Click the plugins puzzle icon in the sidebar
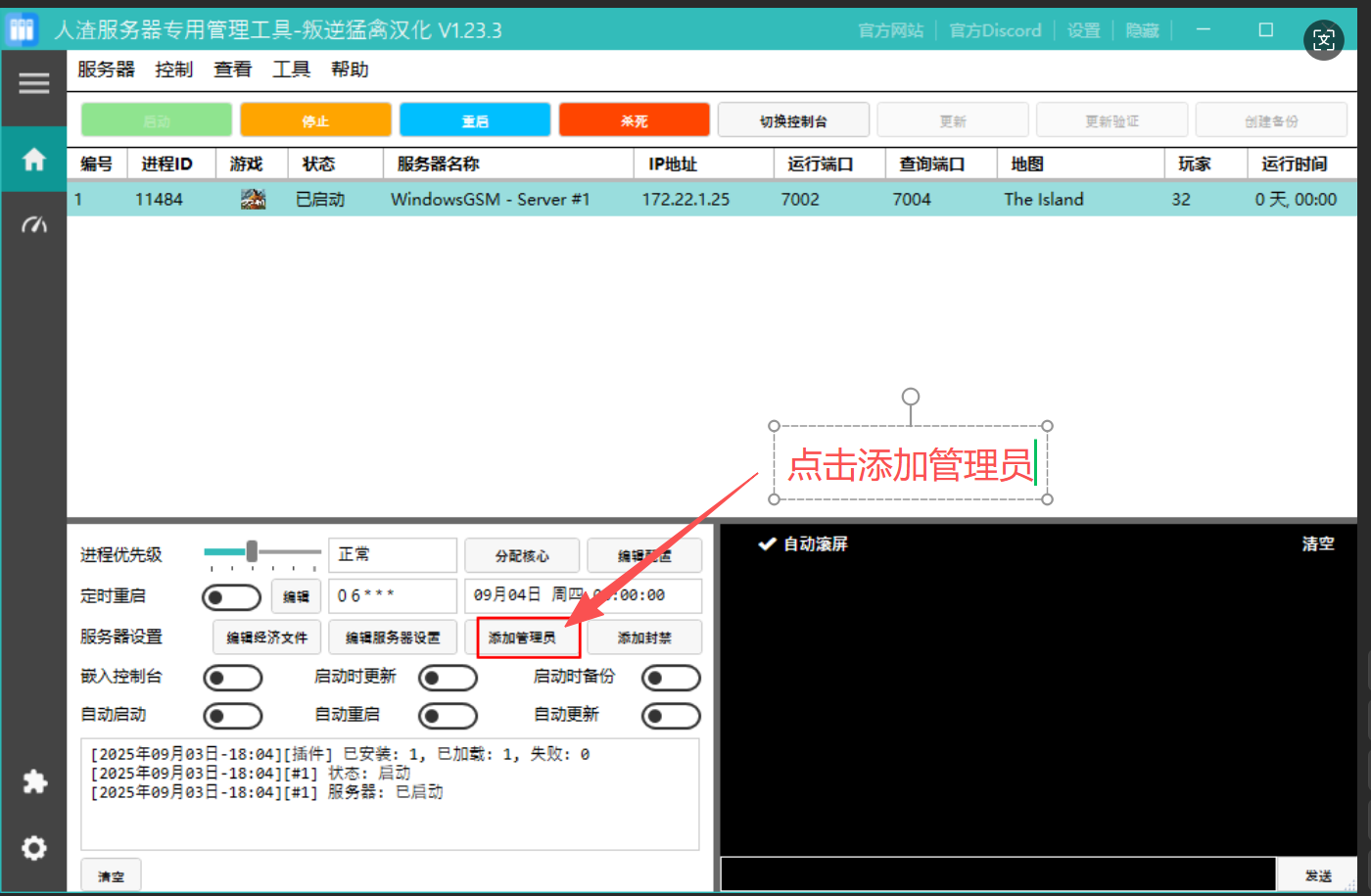Screen dimensions: 1371x896 [x=33, y=782]
